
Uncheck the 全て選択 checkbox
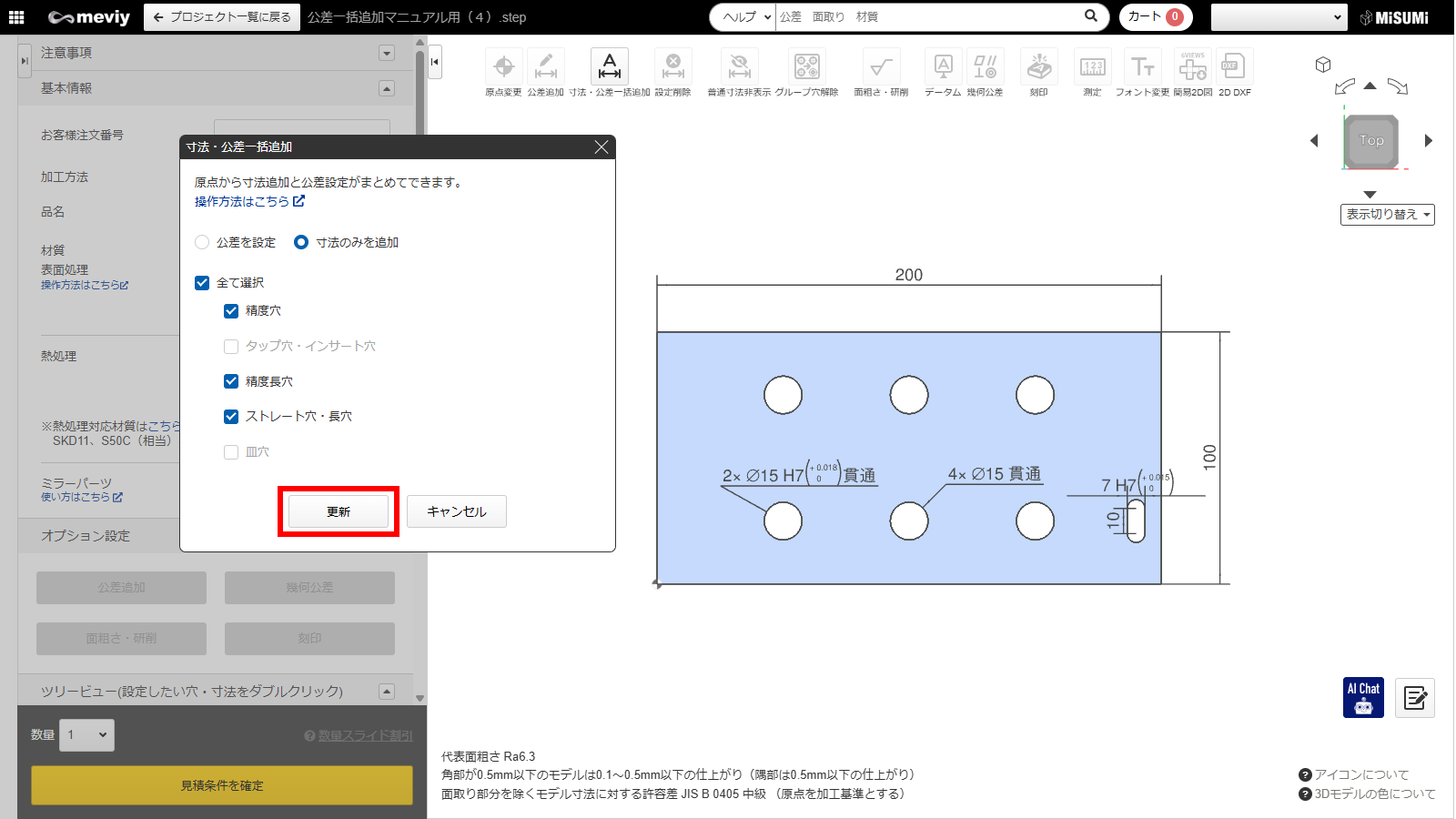click(202, 283)
